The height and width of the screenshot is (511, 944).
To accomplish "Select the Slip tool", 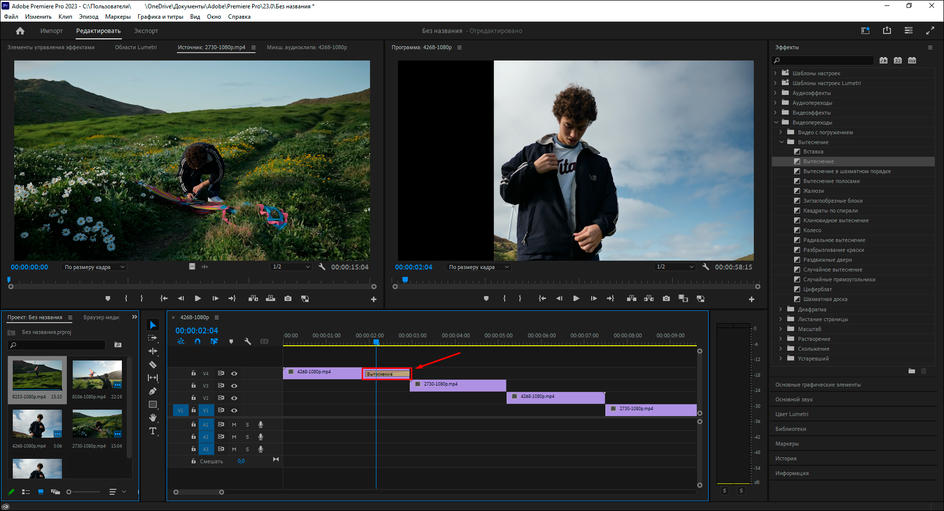I will point(153,378).
